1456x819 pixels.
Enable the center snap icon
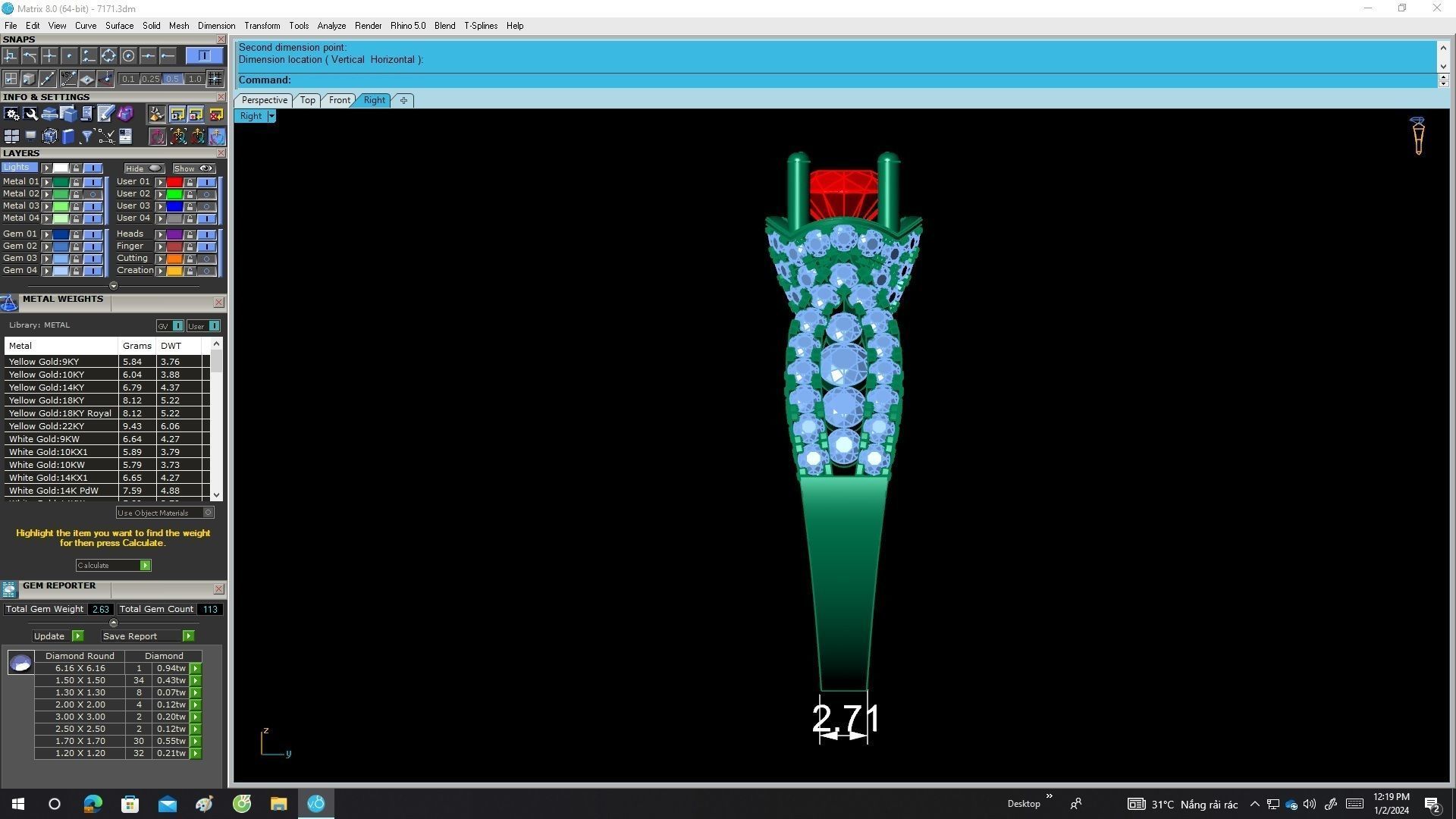pyautogui.click(x=128, y=56)
